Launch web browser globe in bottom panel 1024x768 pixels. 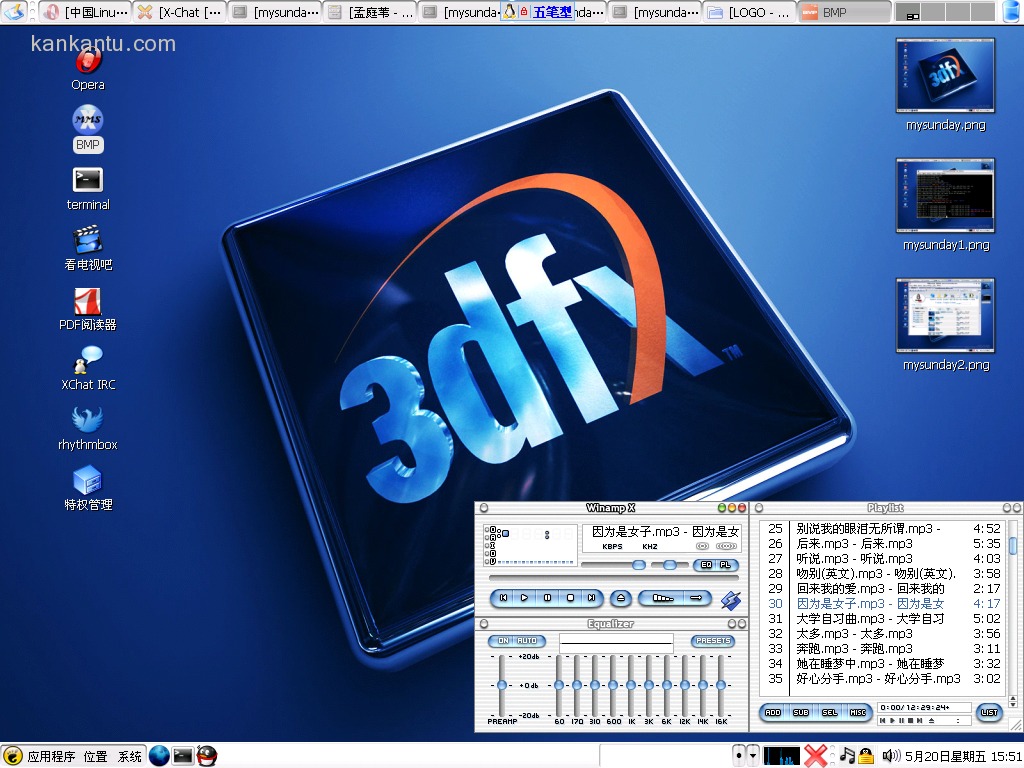[159, 756]
